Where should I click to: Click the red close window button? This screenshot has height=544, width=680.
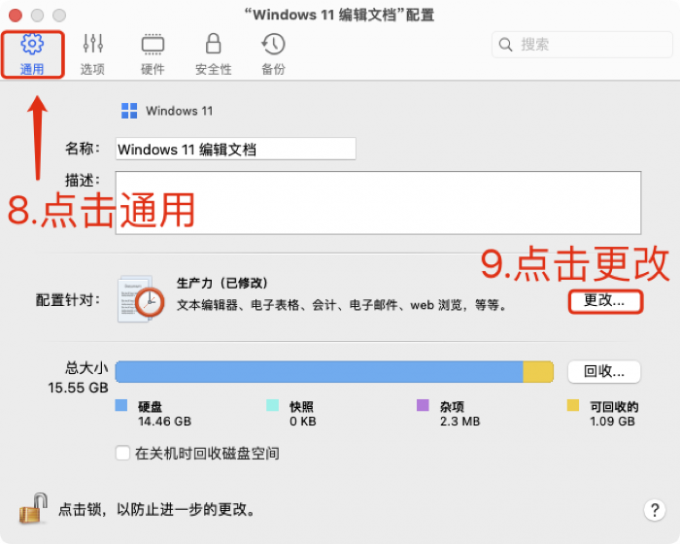16,15
